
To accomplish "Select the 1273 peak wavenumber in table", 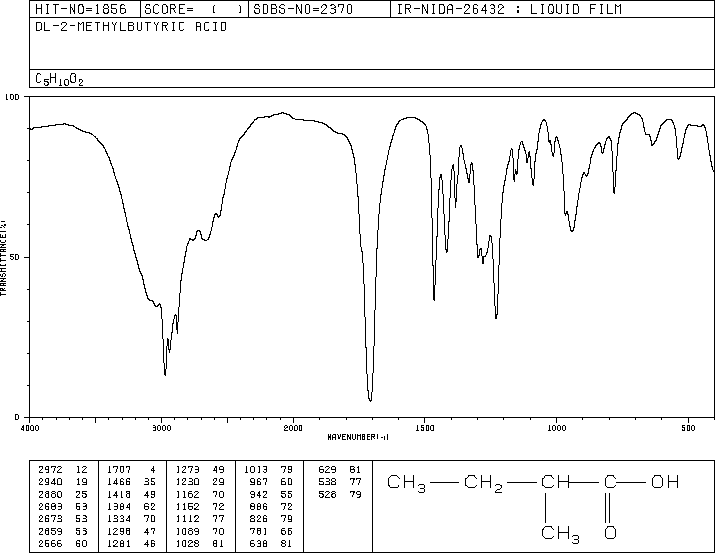I will [x=187, y=470].
